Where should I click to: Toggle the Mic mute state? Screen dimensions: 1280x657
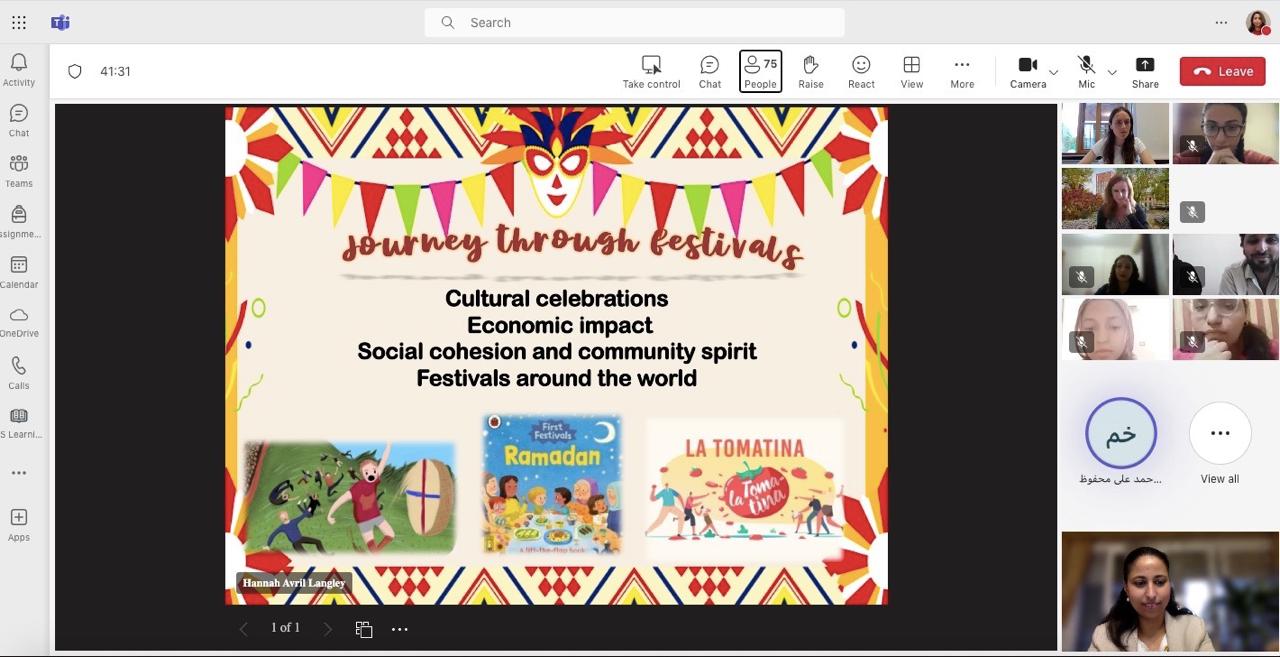[x=1086, y=71]
